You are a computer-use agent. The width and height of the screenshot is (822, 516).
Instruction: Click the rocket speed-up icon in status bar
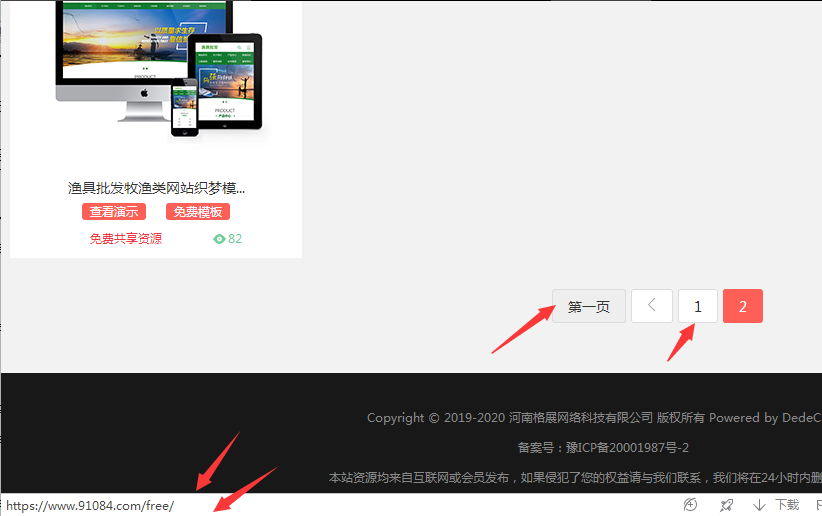726,505
